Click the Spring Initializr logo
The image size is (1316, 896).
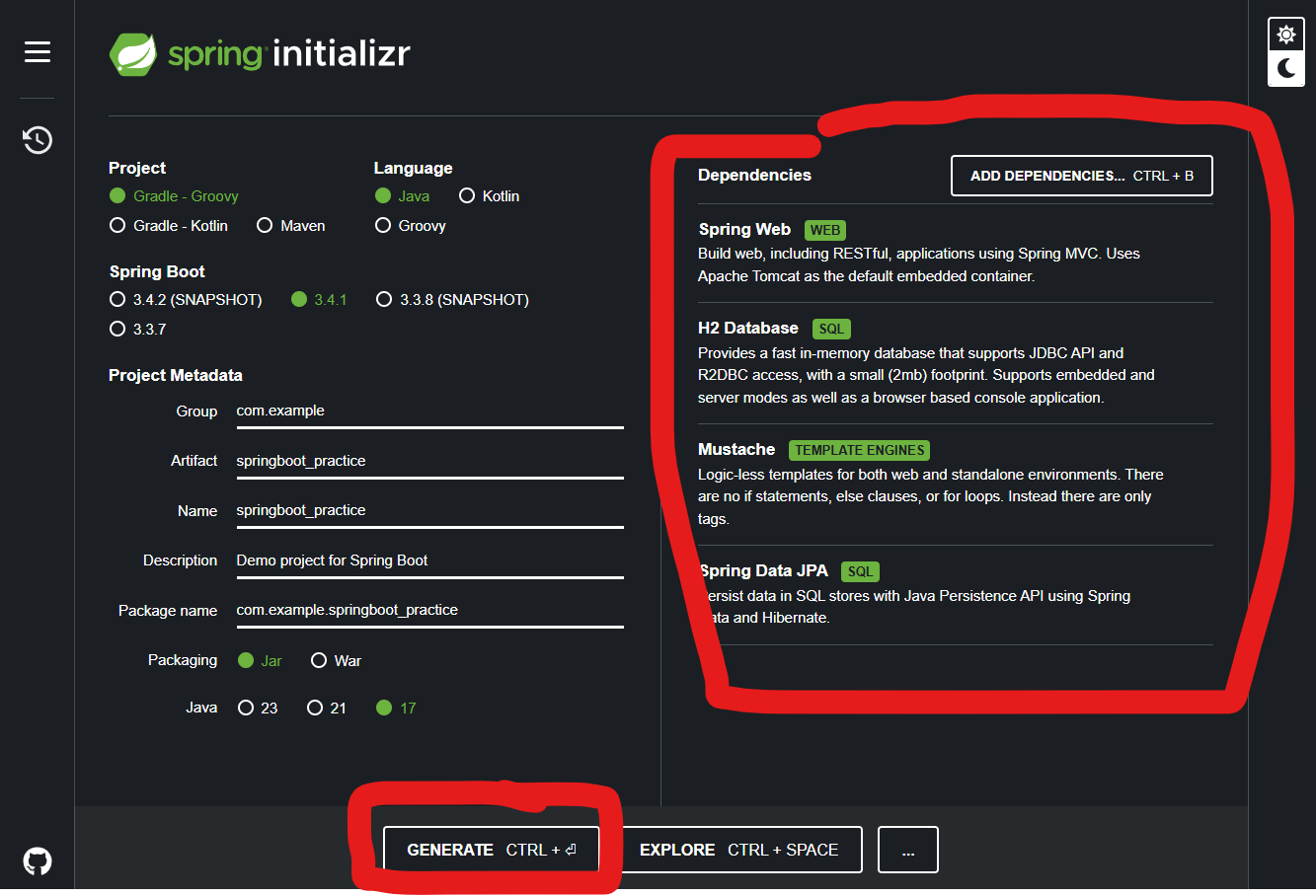click(x=260, y=53)
